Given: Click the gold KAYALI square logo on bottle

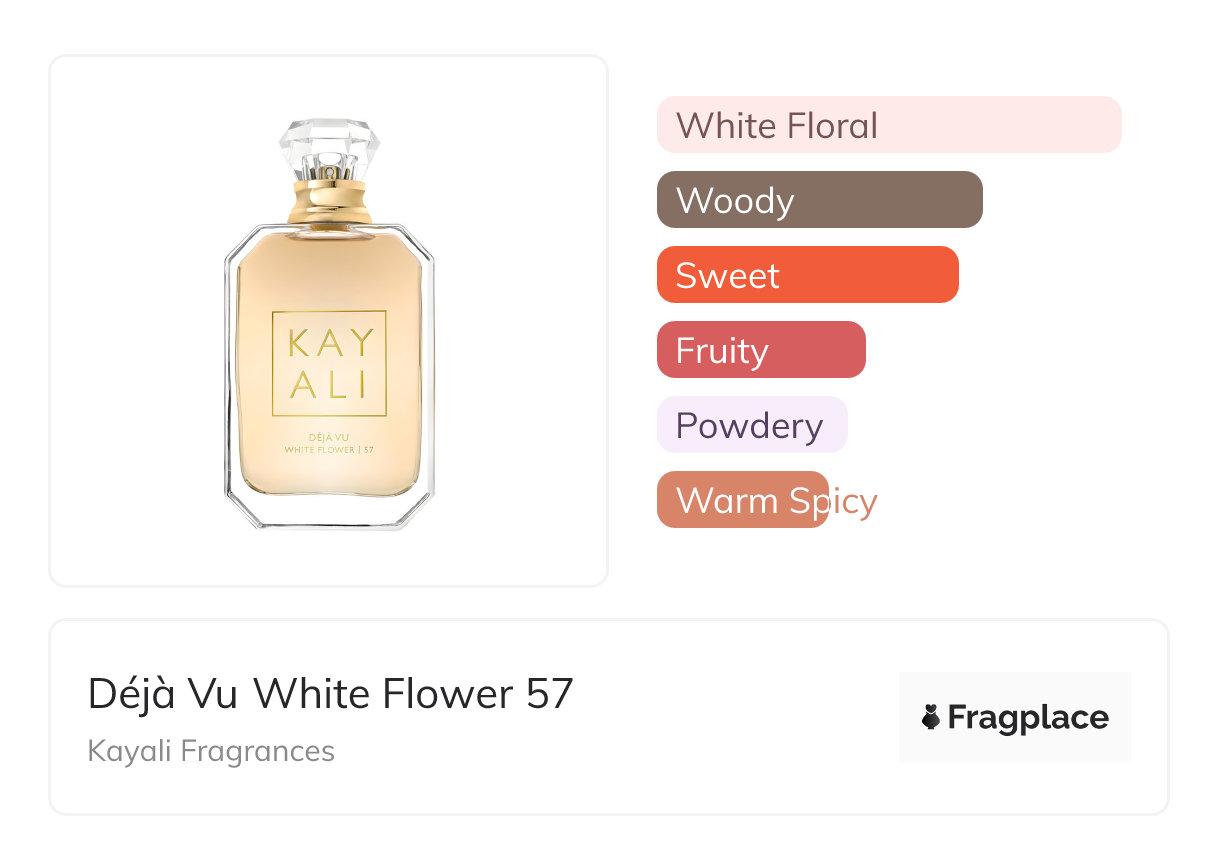Looking at the screenshot, I should pos(329,363).
